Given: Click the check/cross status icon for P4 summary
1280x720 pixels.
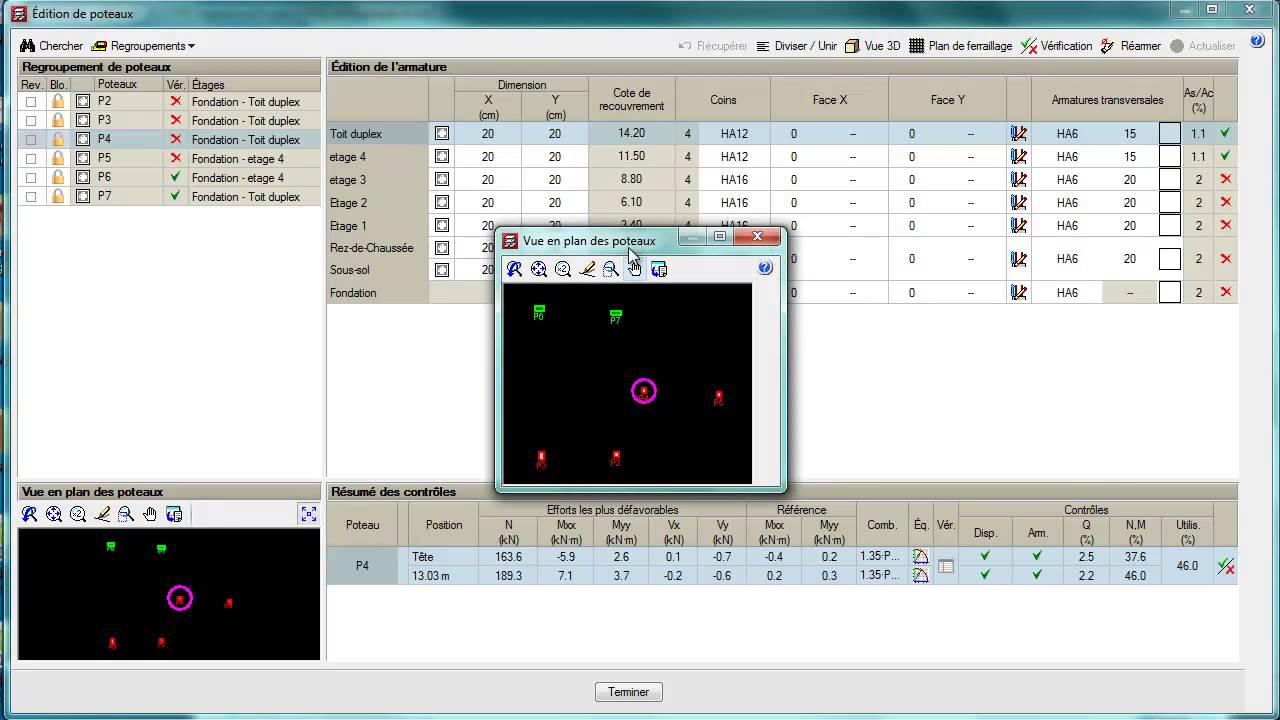Looking at the screenshot, I should click(x=1225, y=566).
